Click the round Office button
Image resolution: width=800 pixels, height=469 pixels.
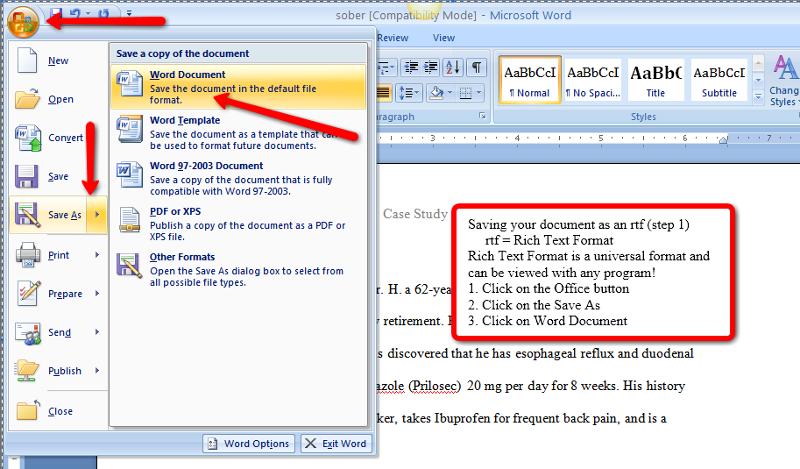[23, 21]
